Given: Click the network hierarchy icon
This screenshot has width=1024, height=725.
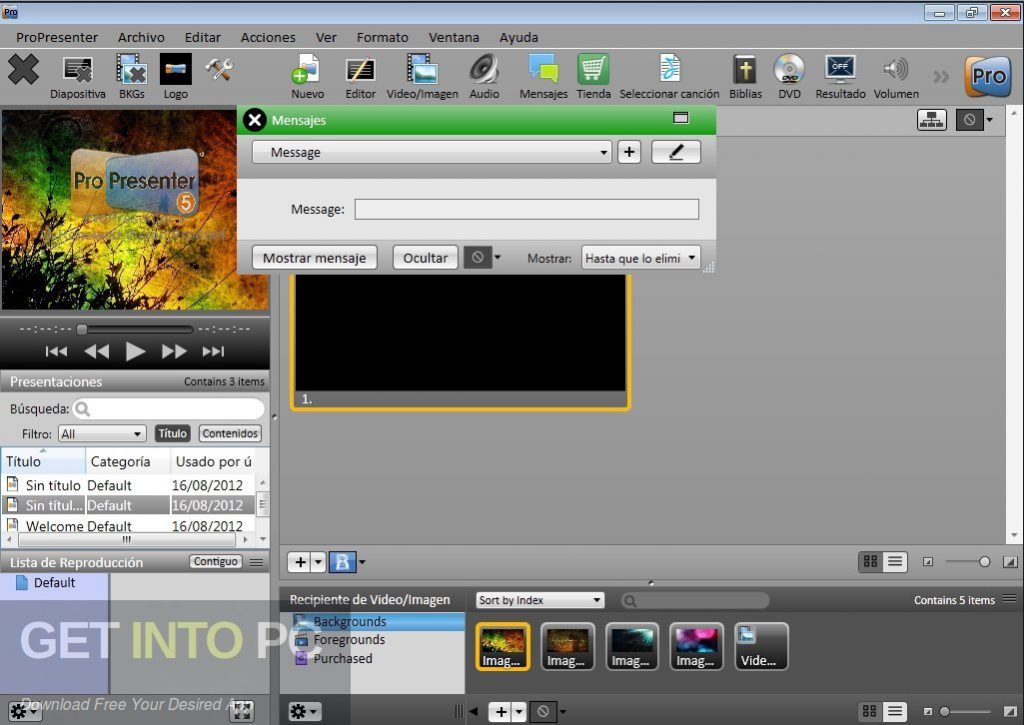Looking at the screenshot, I should click(x=931, y=120).
